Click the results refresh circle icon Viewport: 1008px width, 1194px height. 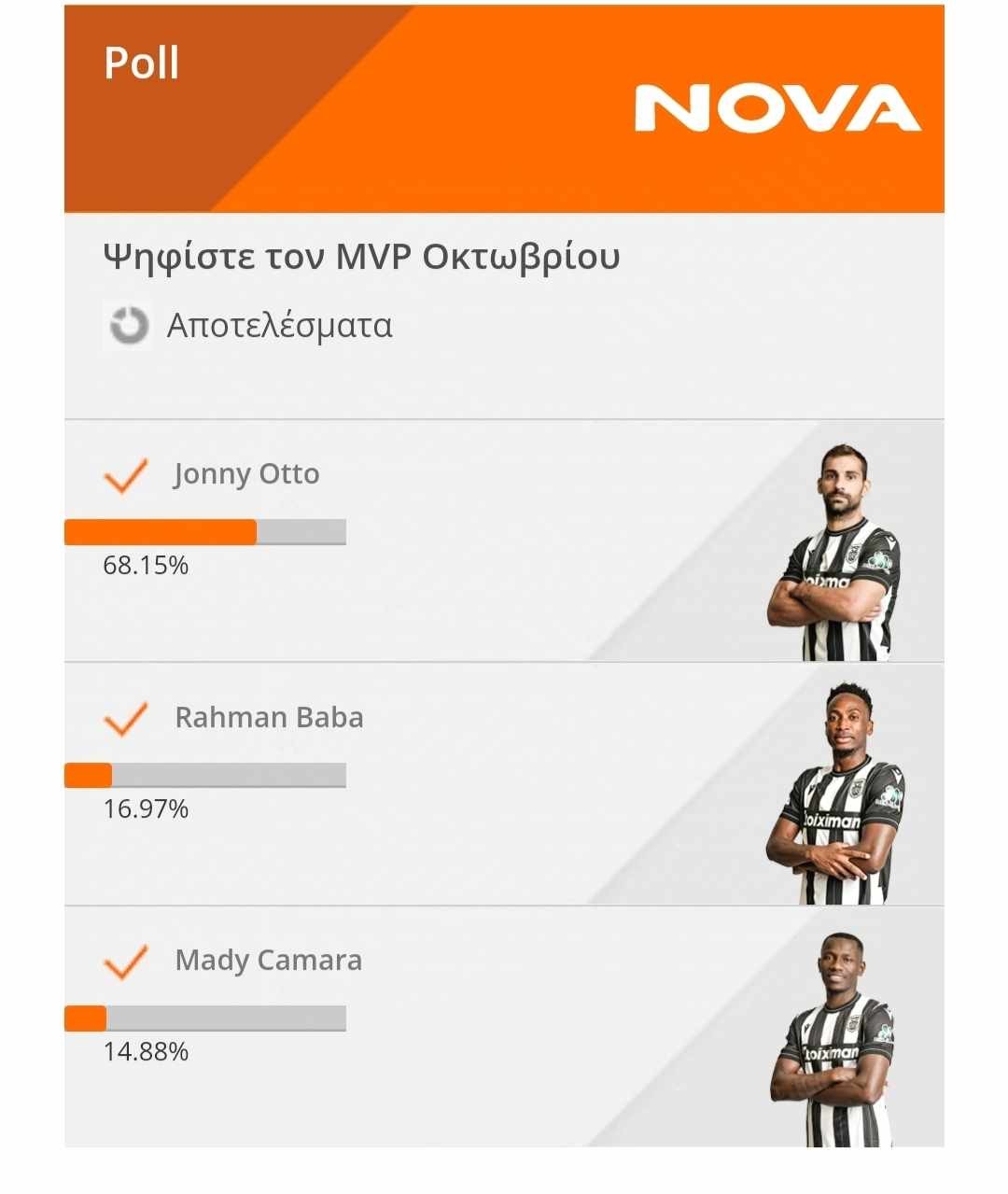(128, 326)
